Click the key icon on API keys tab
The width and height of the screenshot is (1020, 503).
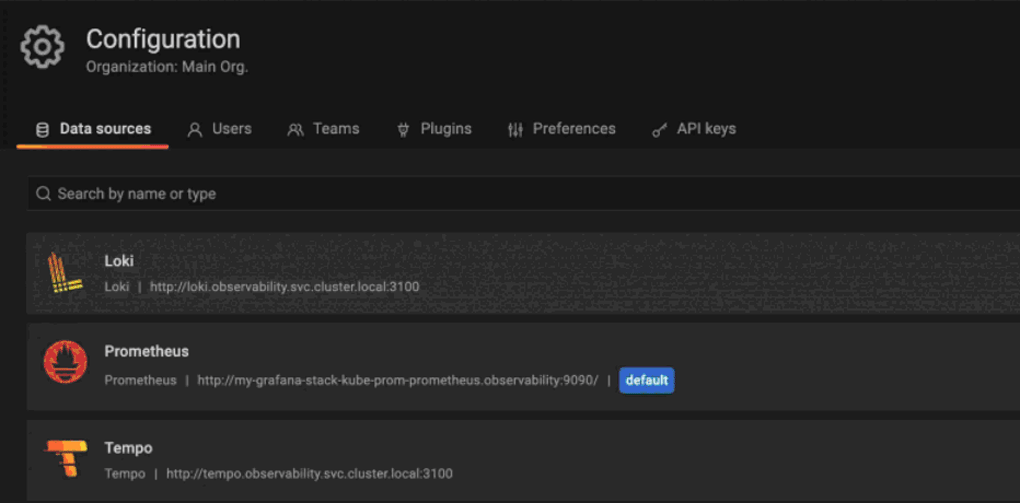click(x=660, y=130)
